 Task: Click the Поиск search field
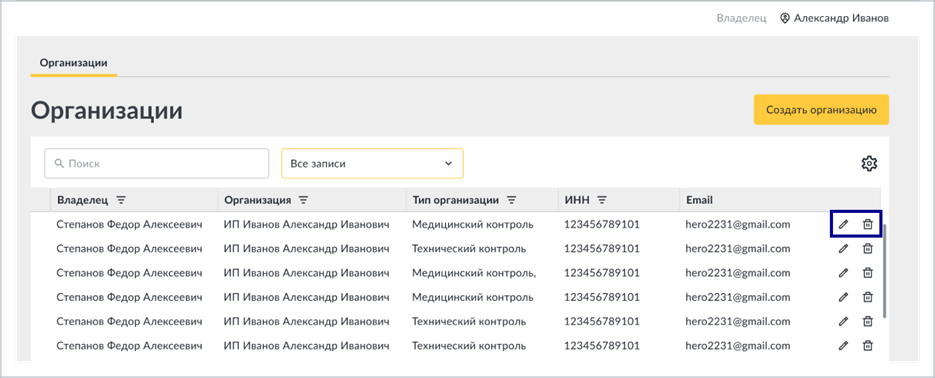(157, 163)
